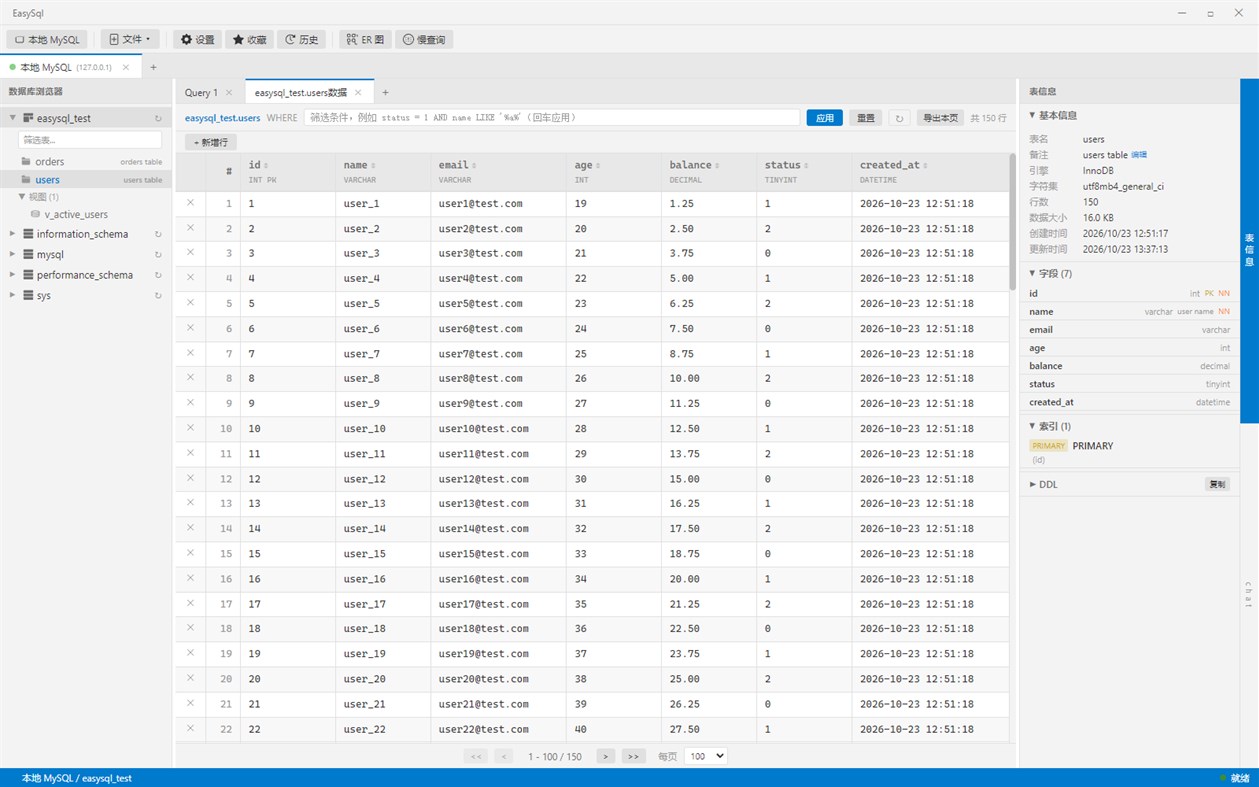Click refresh icon beside mysql database
Screen dimensions: 1259x787
(158, 255)
